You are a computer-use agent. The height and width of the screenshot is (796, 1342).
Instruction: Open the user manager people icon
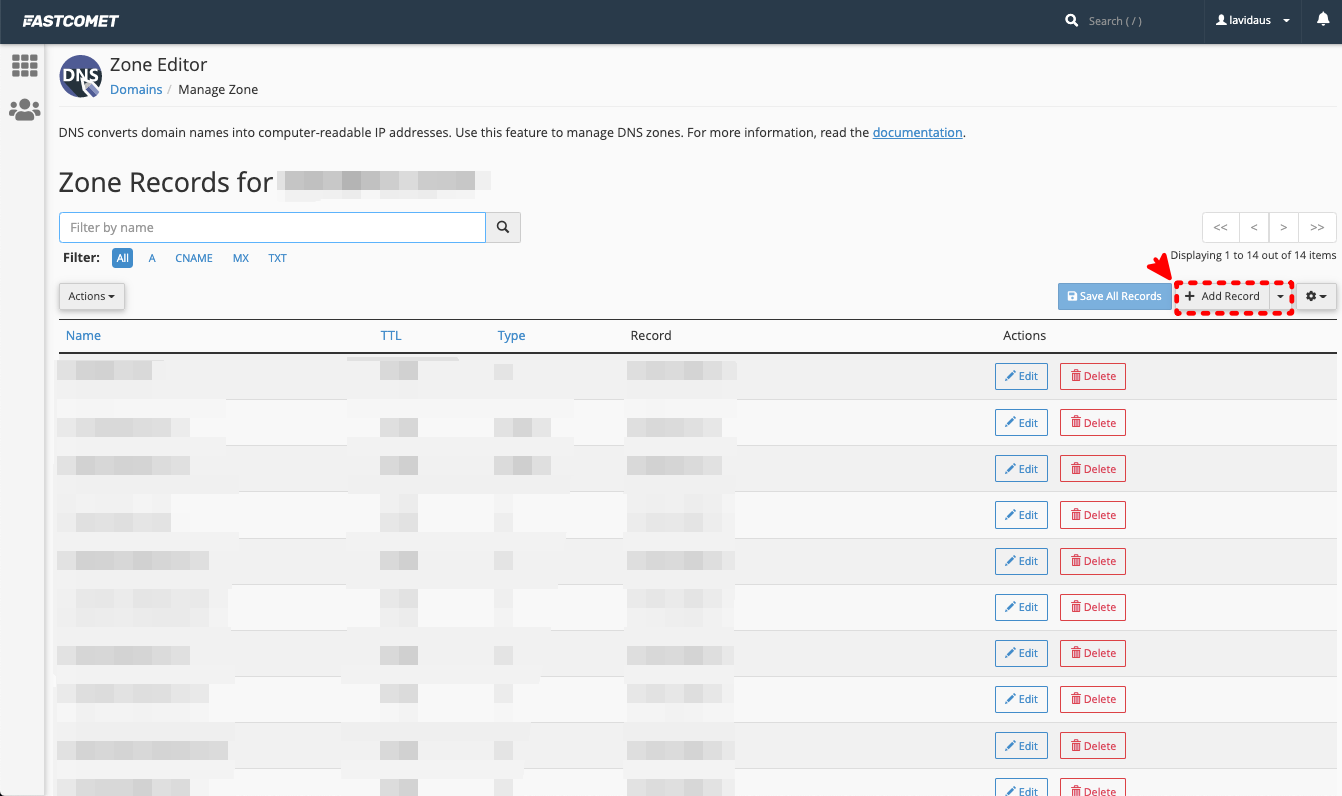click(x=24, y=110)
